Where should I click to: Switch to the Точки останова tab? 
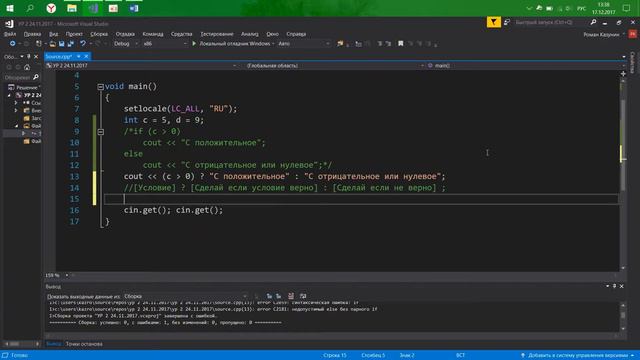[84, 344]
